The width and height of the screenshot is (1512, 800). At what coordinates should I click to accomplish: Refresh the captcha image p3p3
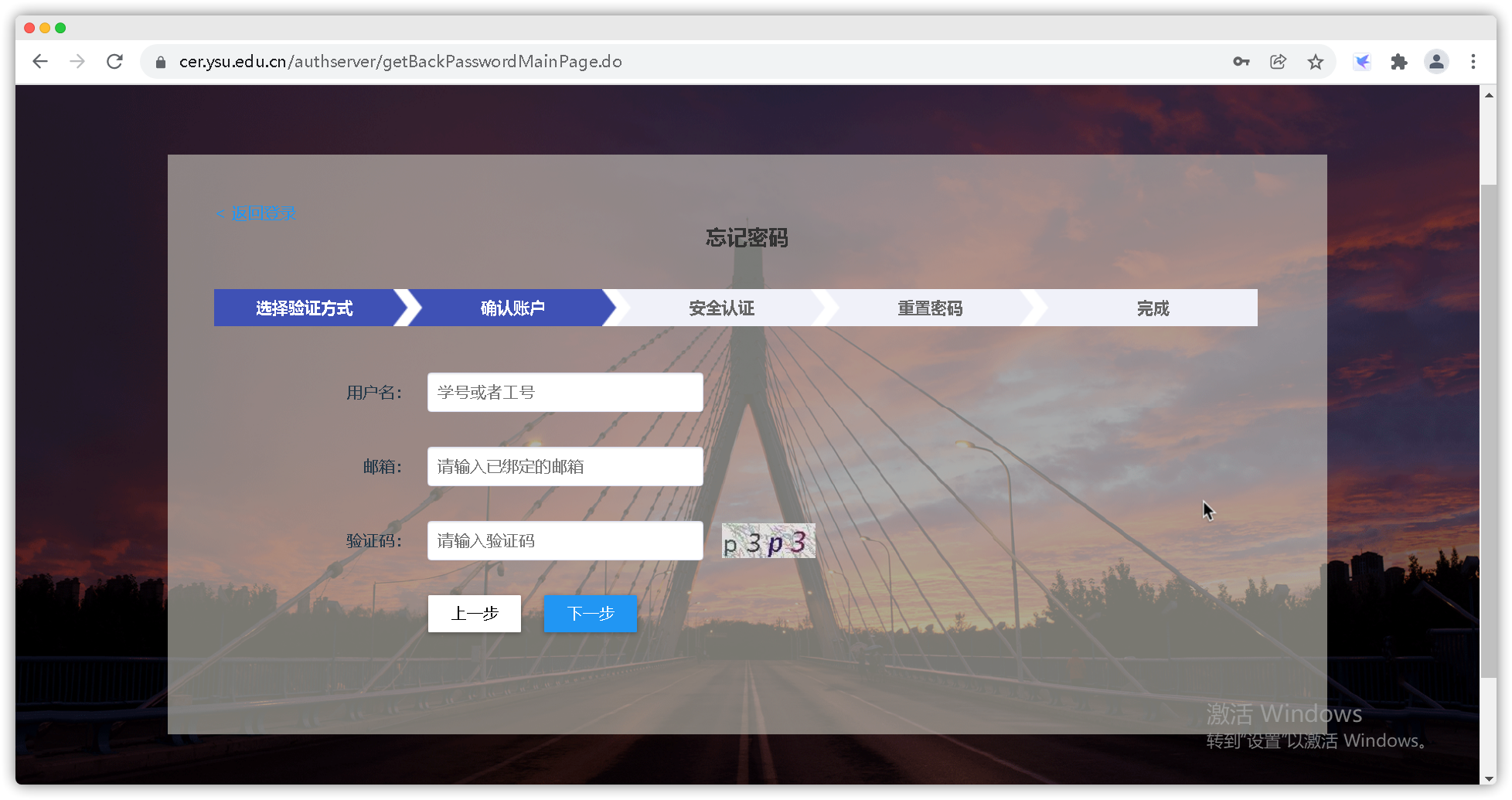tap(768, 541)
